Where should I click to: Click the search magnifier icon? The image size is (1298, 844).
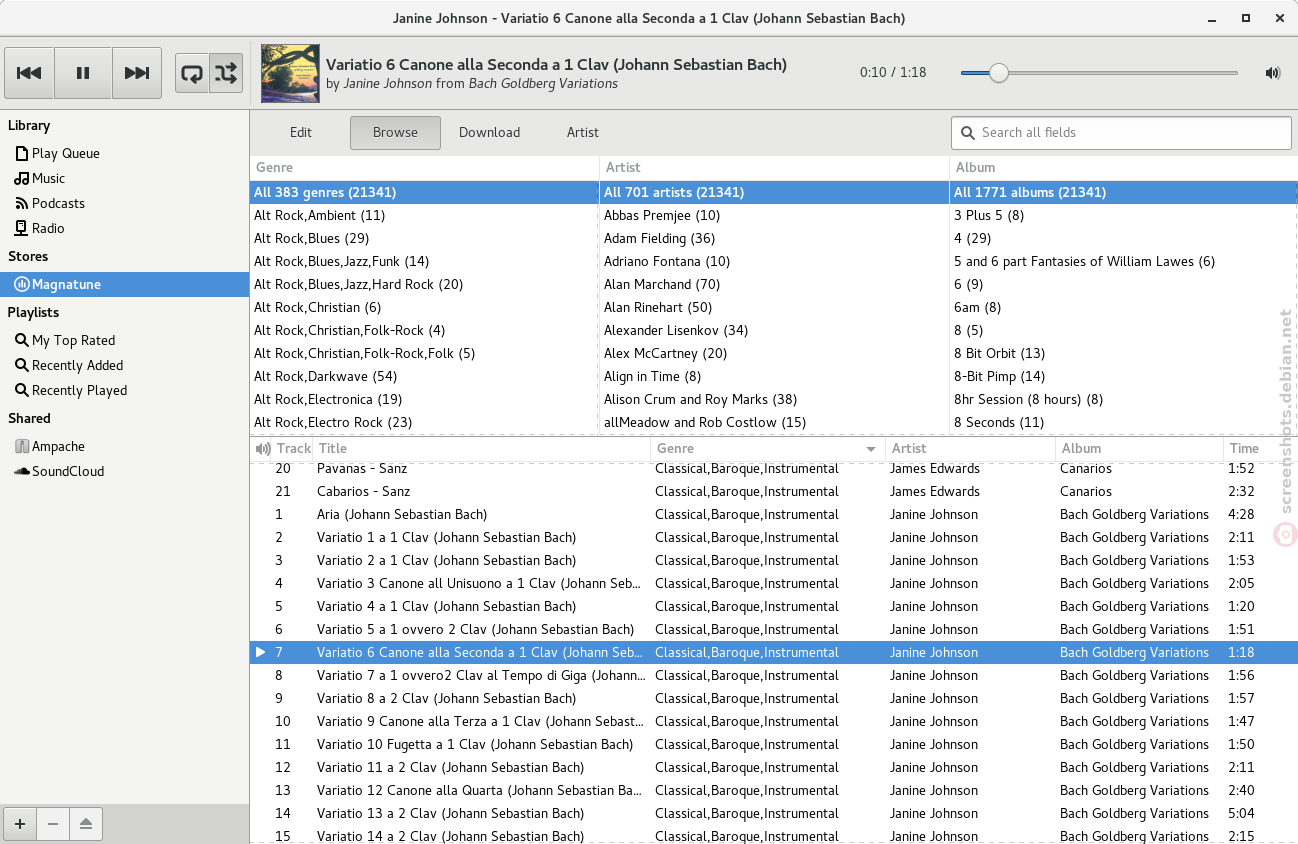pos(967,132)
